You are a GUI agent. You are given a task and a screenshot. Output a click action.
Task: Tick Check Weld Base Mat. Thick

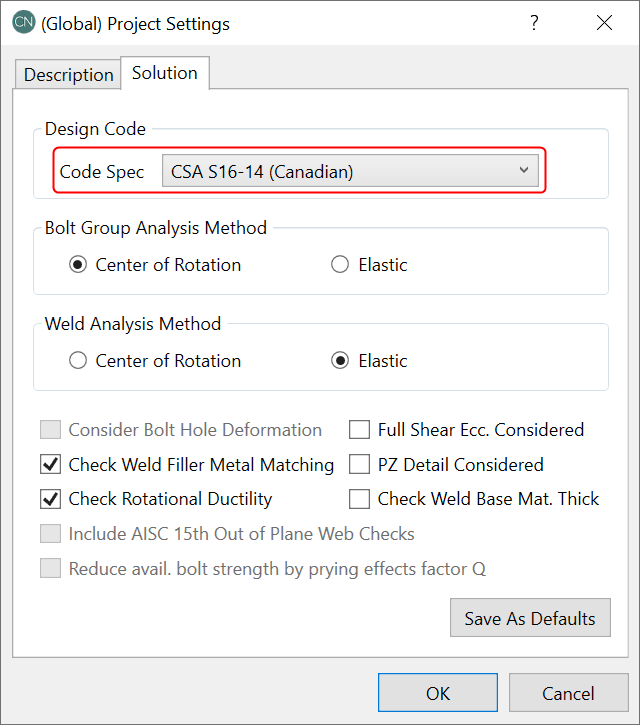click(x=360, y=499)
